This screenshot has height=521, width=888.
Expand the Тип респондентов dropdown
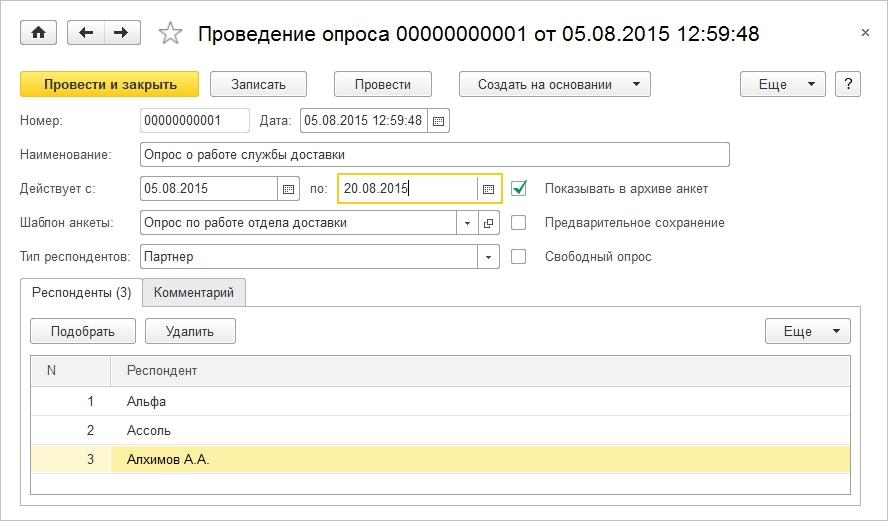pyautogui.click(x=488, y=257)
